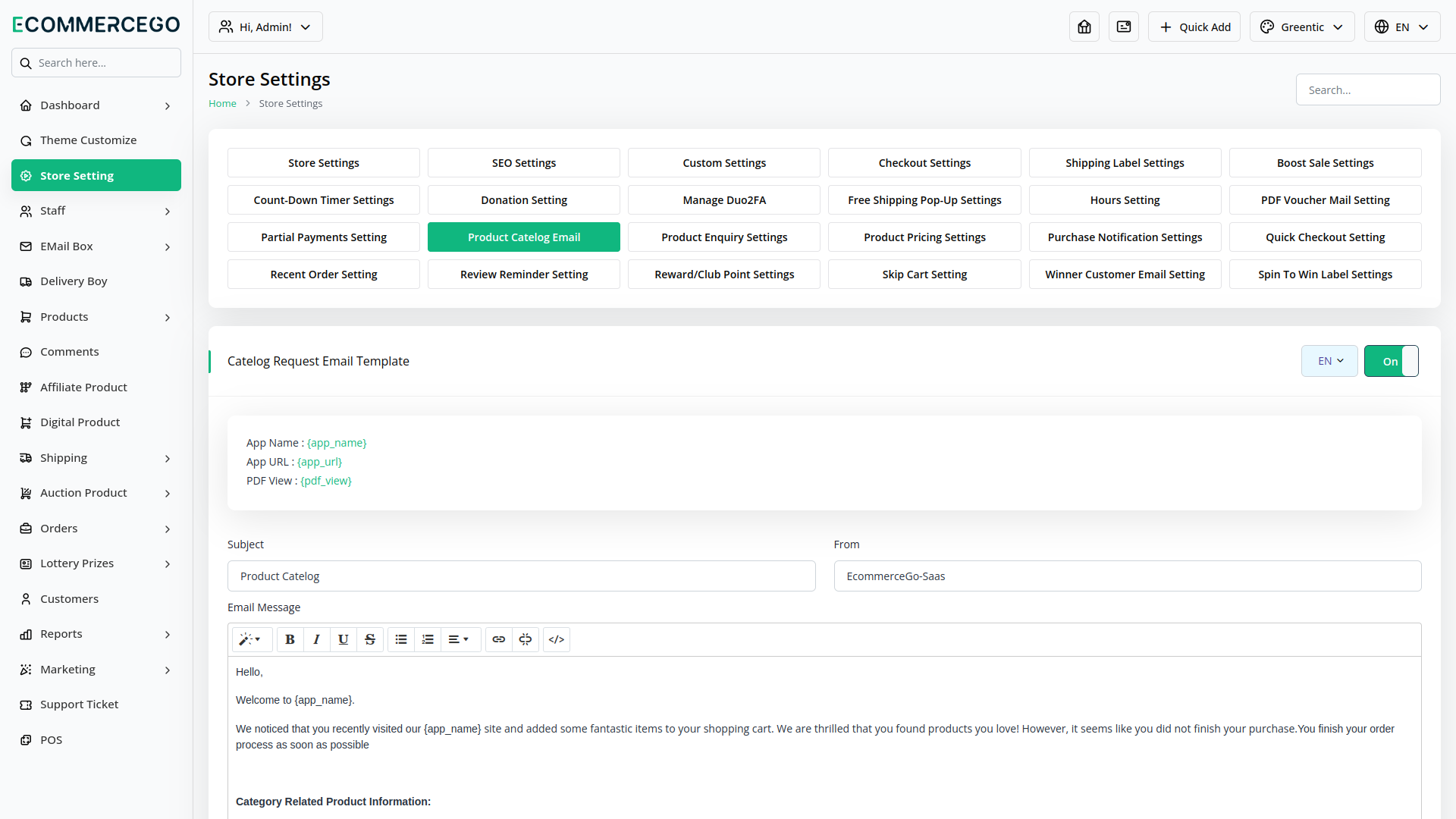
Task: Insert an ordered numbered list
Action: click(428, 639)
